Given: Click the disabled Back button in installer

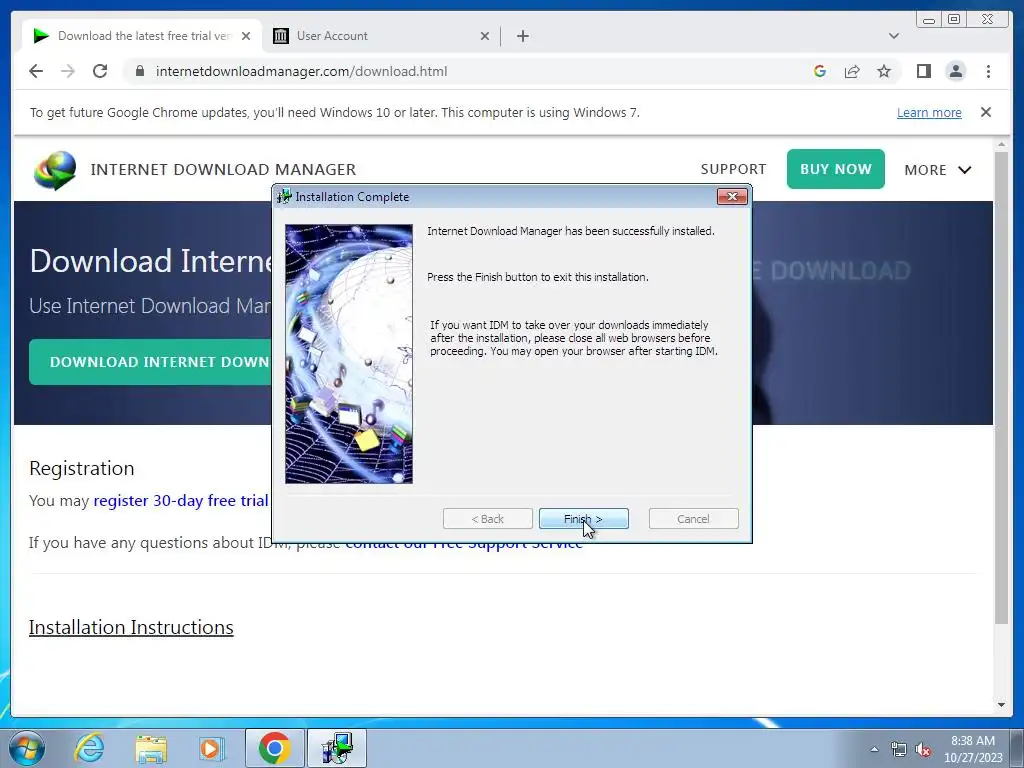Looking at the screenshot, I should 487,519.
